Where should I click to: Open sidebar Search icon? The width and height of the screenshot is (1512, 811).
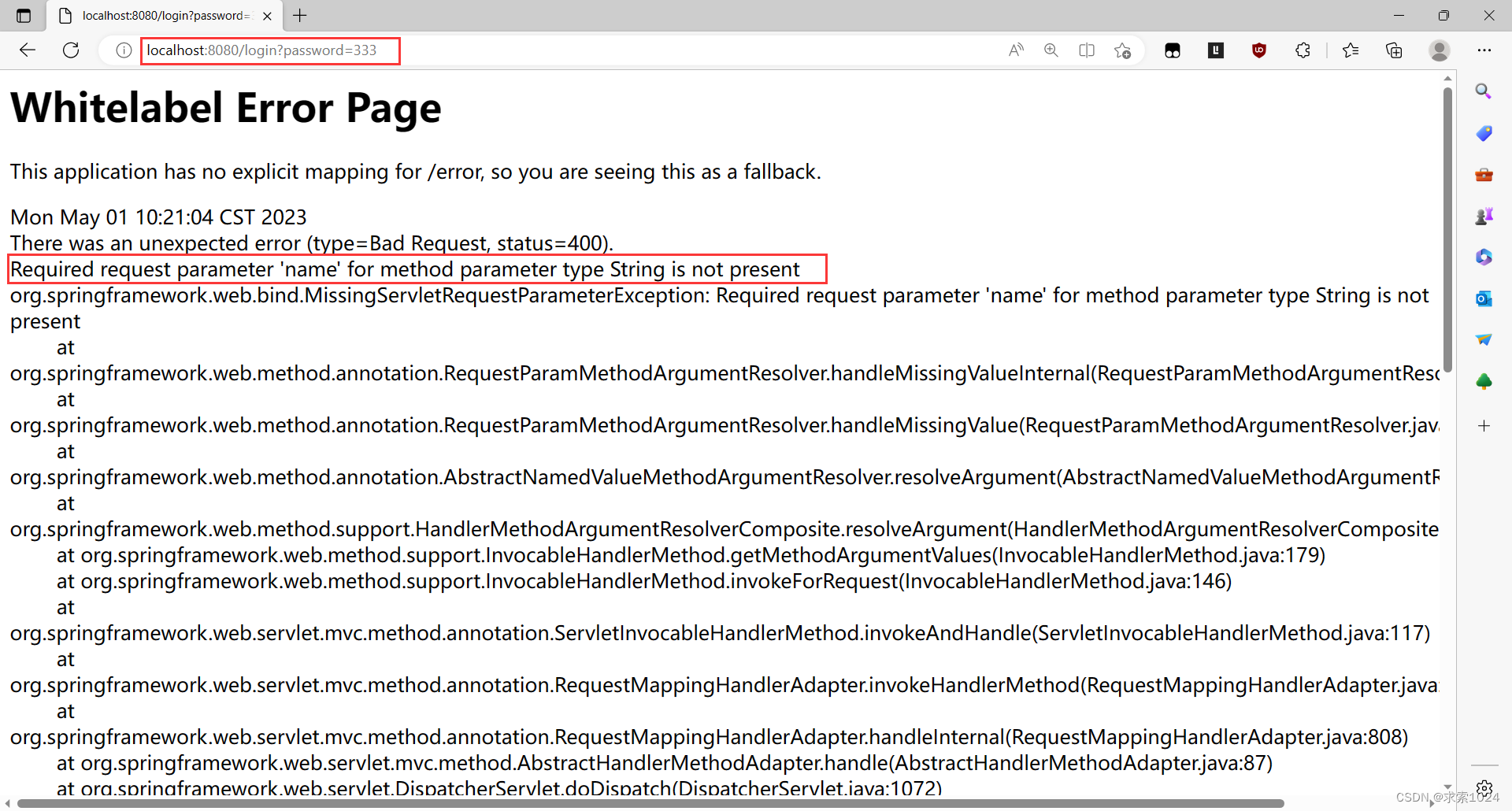click(1484, 91)
